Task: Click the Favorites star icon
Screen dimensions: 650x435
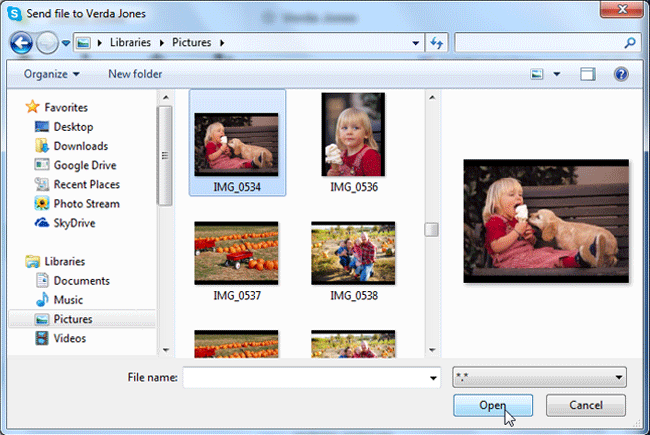Action: coord(32,107)
